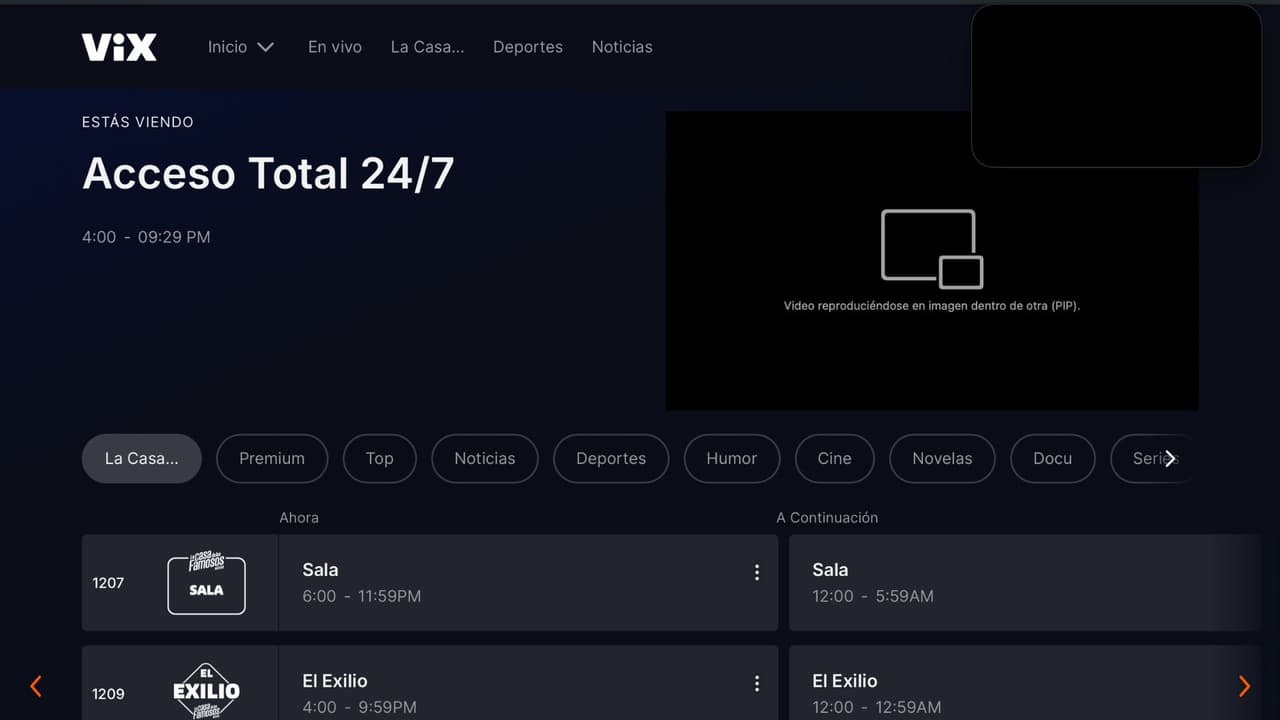Open La Casa... nav item
The height and width of the screenshot is (720, 1280).
coord(427,47)
